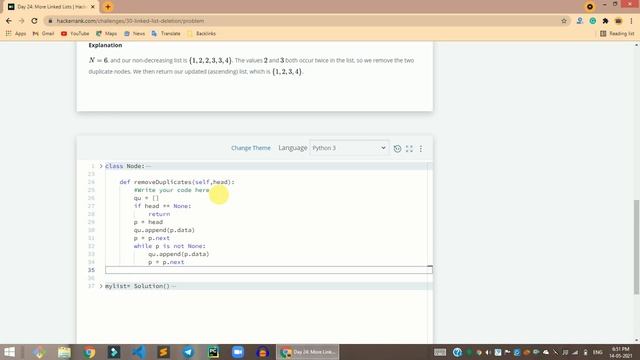This screenshot has width=640, height=360.
Task: Click the 'qu.append(p.data)' line 33
Action: (178, 254)
